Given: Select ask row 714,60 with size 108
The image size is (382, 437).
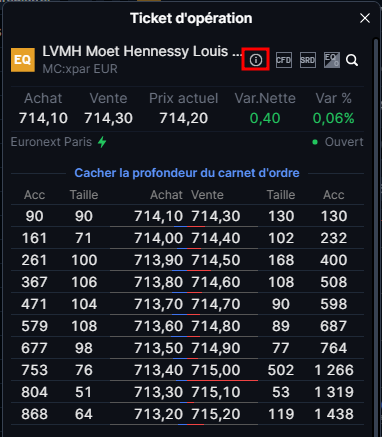Looking at the screenshot, I should tap(216, 282).
